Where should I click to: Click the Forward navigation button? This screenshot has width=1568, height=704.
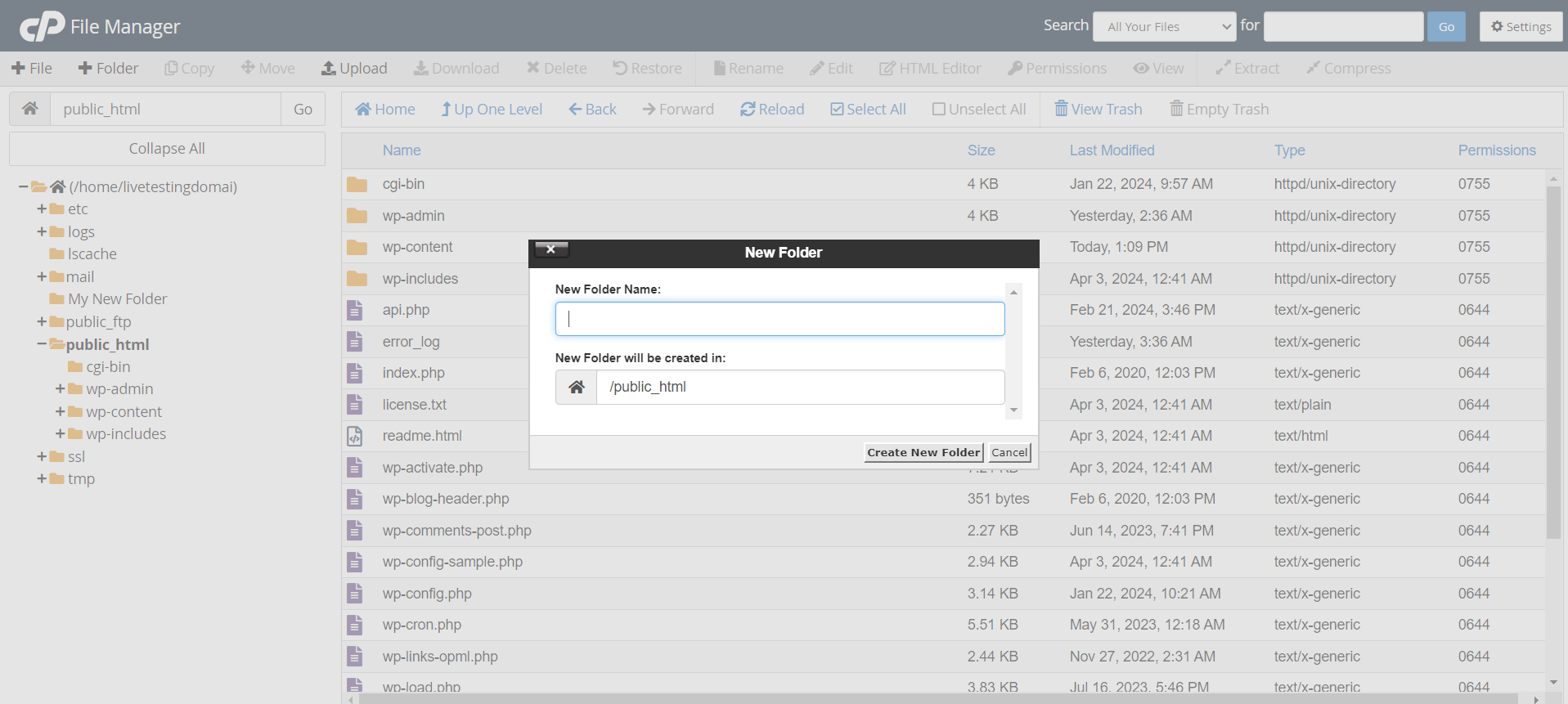coord(678,109)
